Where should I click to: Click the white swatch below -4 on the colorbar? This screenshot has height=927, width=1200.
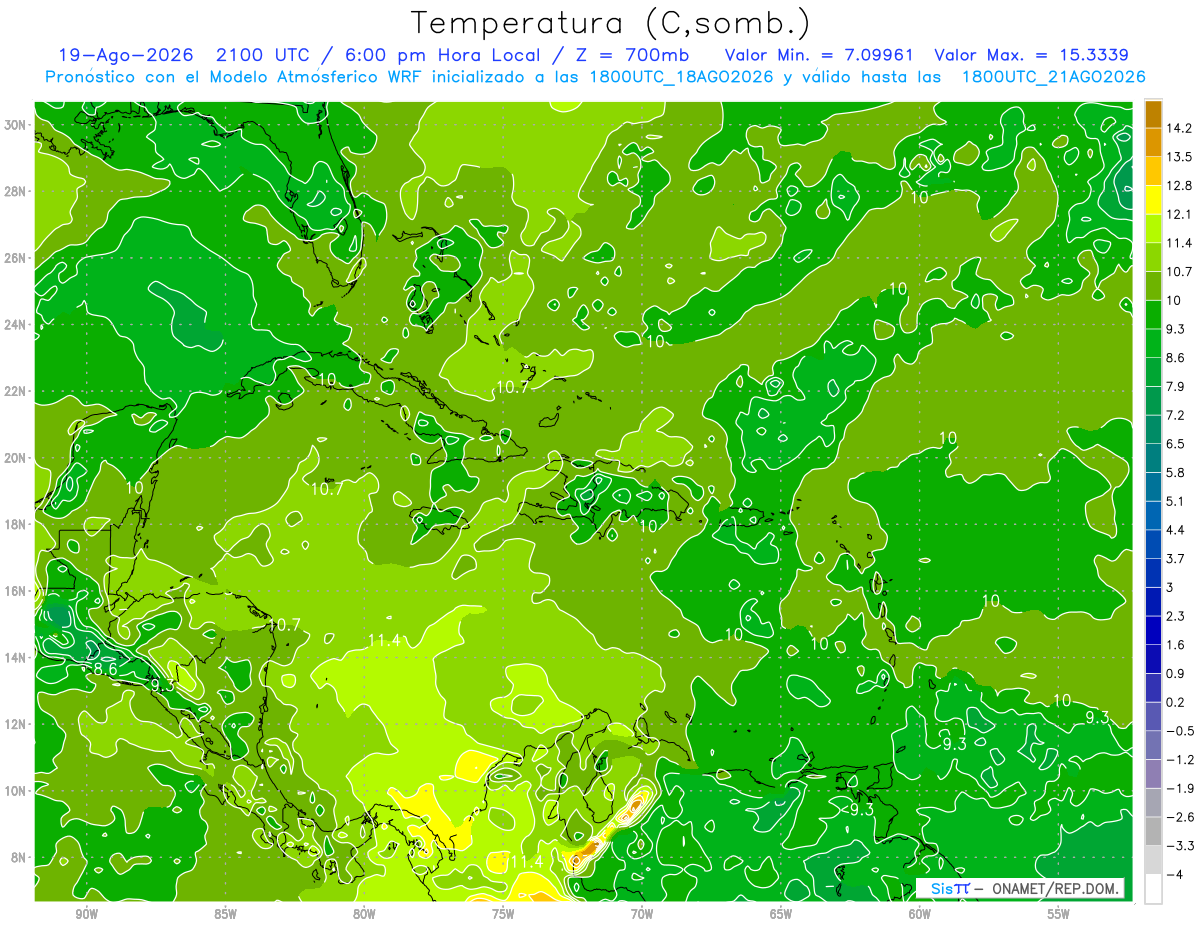pos(1153,888)
